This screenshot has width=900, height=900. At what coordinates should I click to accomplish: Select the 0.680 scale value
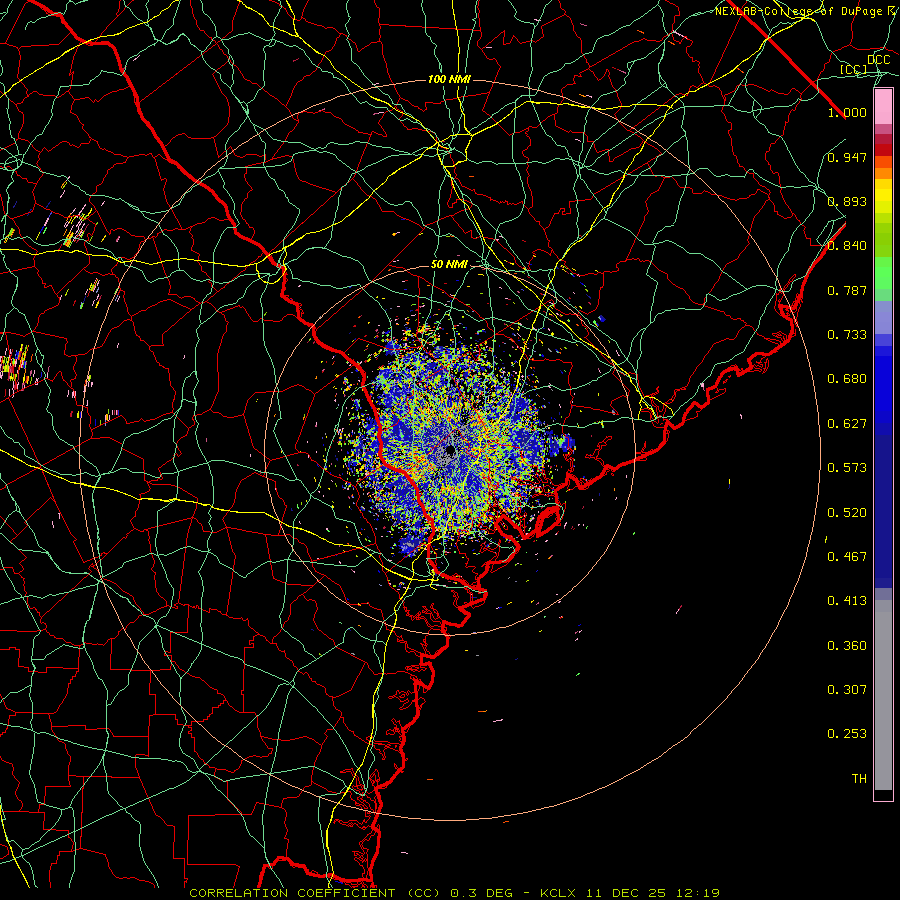[847, 379]
